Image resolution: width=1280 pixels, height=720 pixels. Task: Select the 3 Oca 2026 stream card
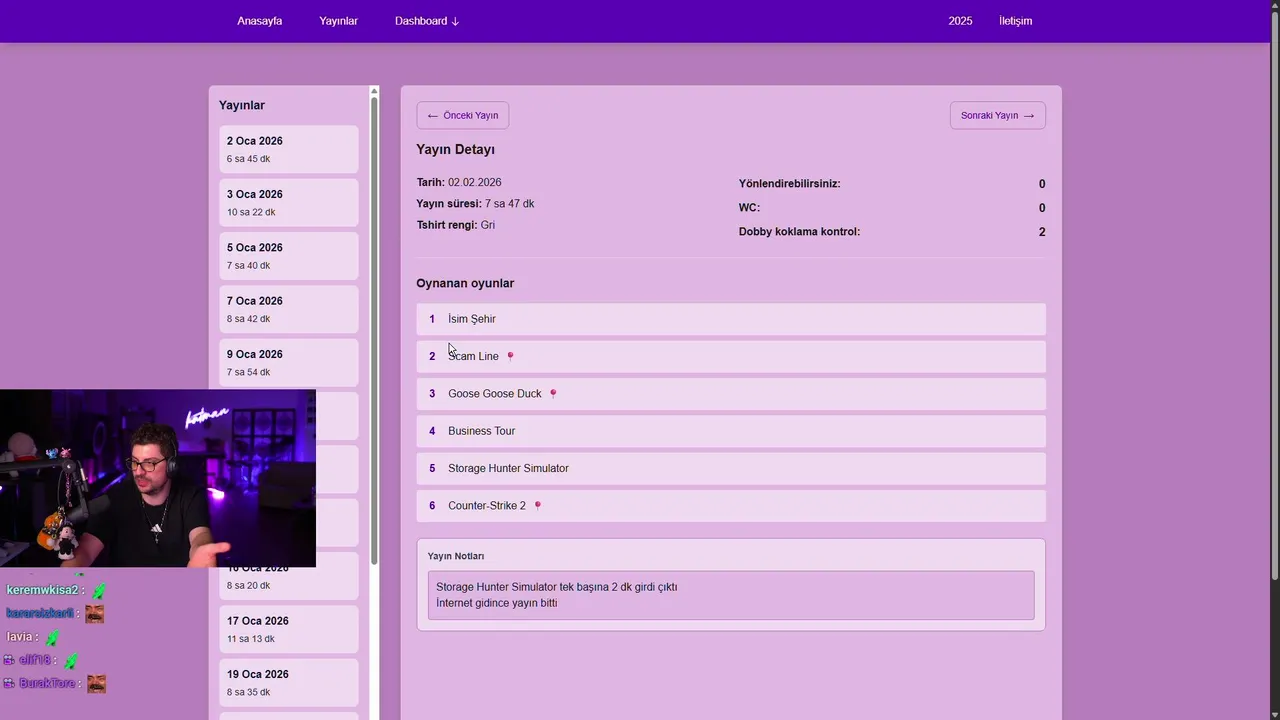click(x=289, y=202)
